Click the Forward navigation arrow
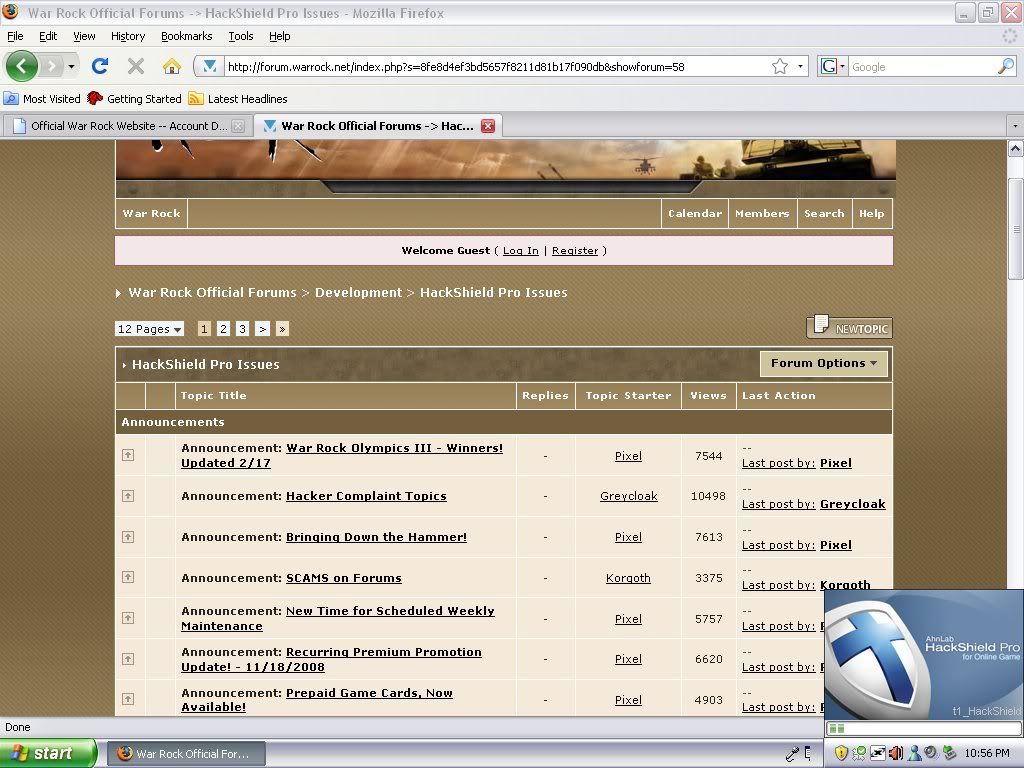Image resolution: width=1024 pixels, height=768 pixels. tap(52, 66)
